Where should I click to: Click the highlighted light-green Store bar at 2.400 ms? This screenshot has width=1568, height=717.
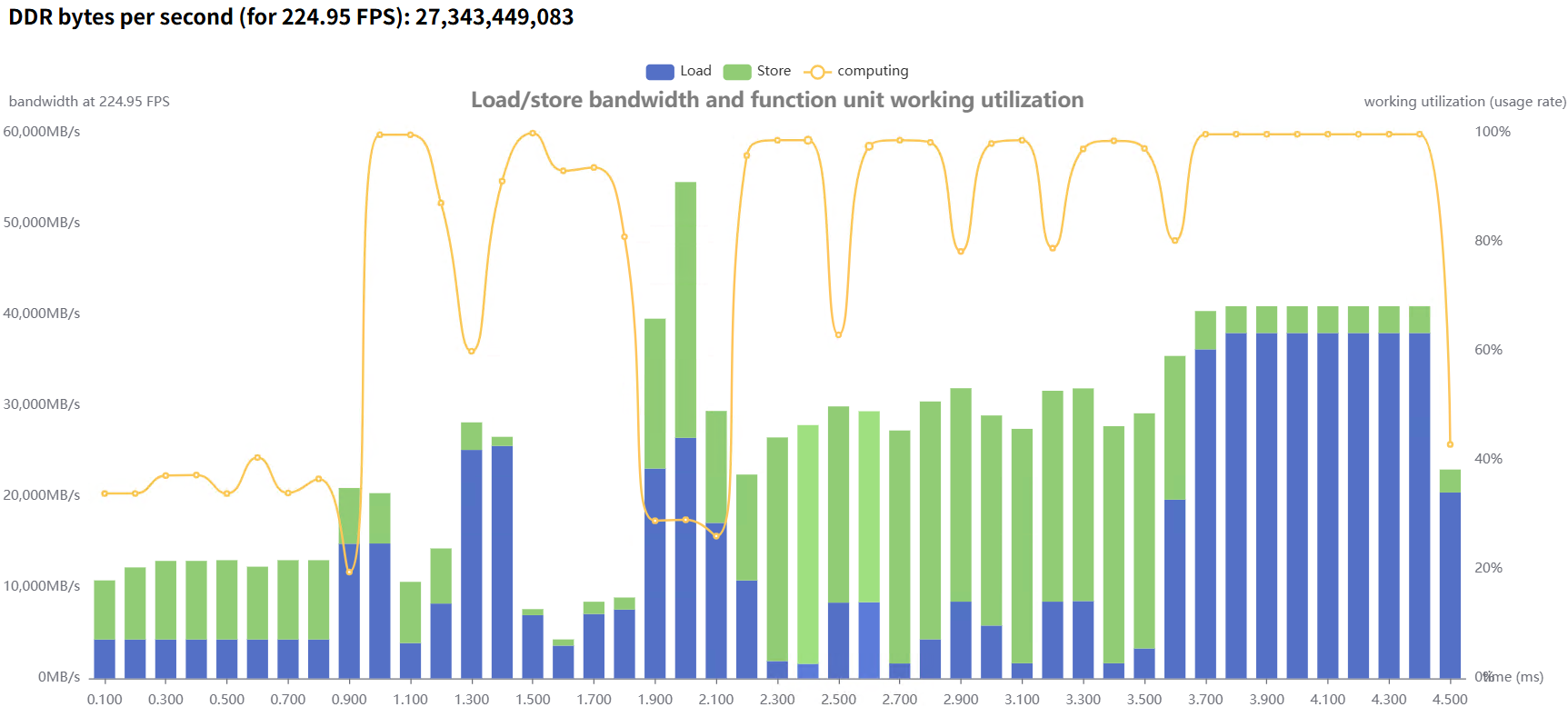(x=807, y=543)
